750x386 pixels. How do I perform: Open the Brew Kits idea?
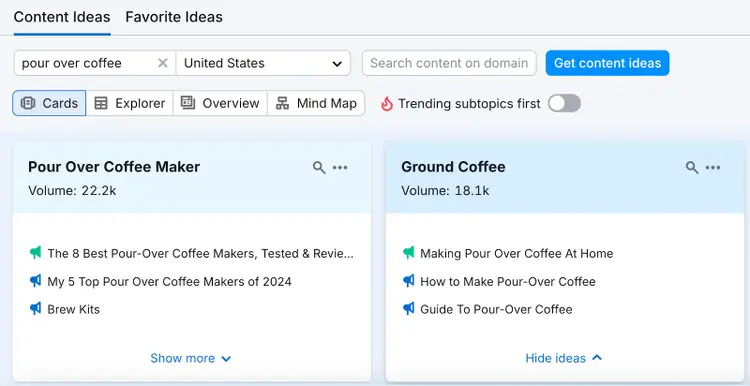(74, 309)
